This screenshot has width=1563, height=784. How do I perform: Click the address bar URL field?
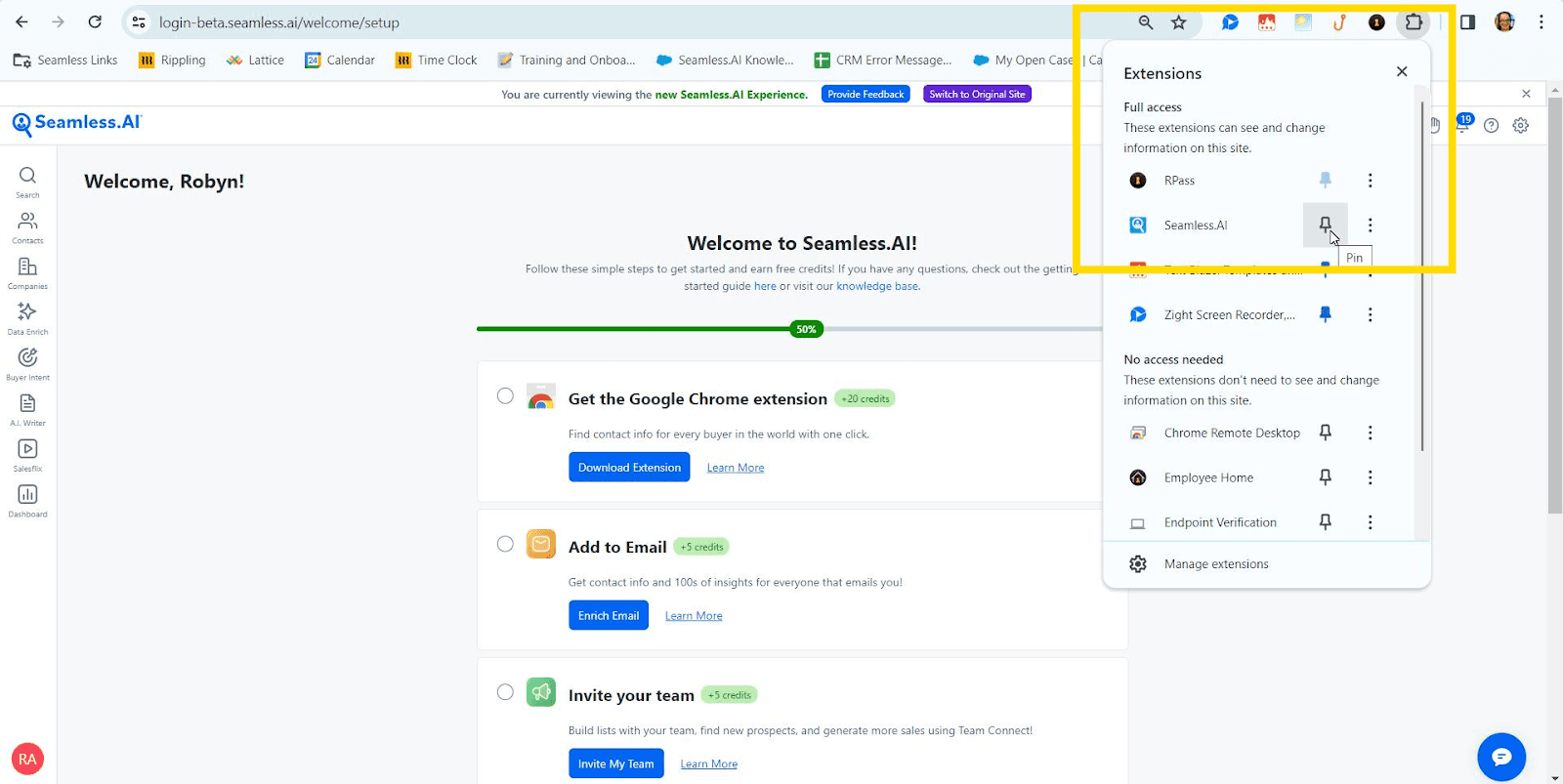[625, 21]
